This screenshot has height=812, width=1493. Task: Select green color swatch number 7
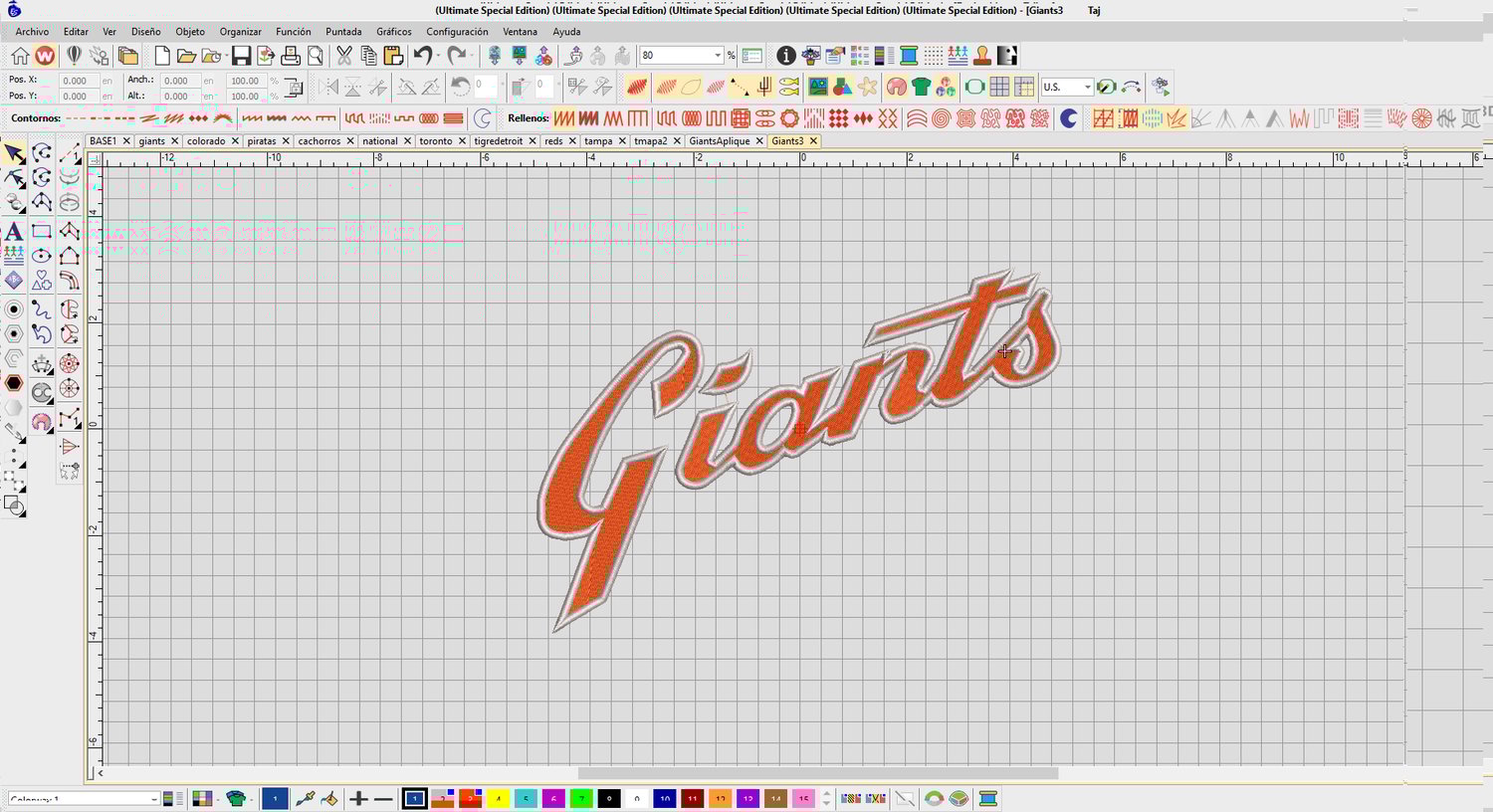tap(581, 798)
